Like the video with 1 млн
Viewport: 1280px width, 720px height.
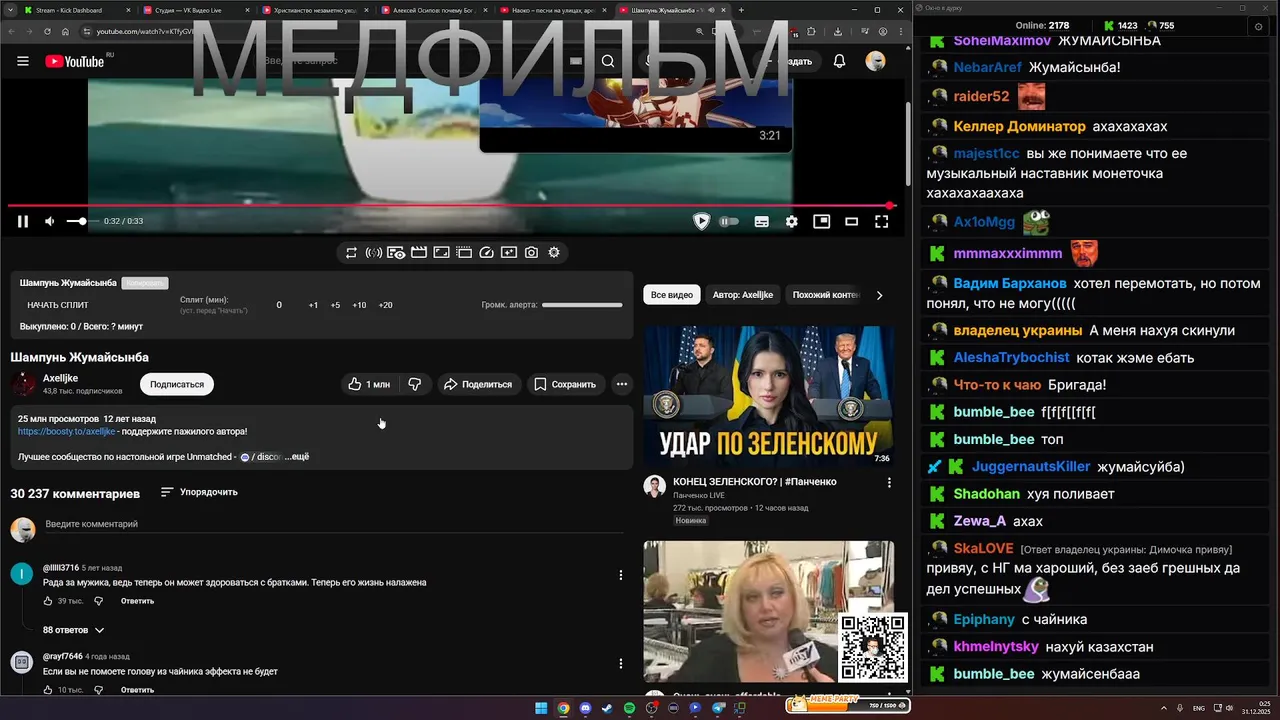[369, 384]
